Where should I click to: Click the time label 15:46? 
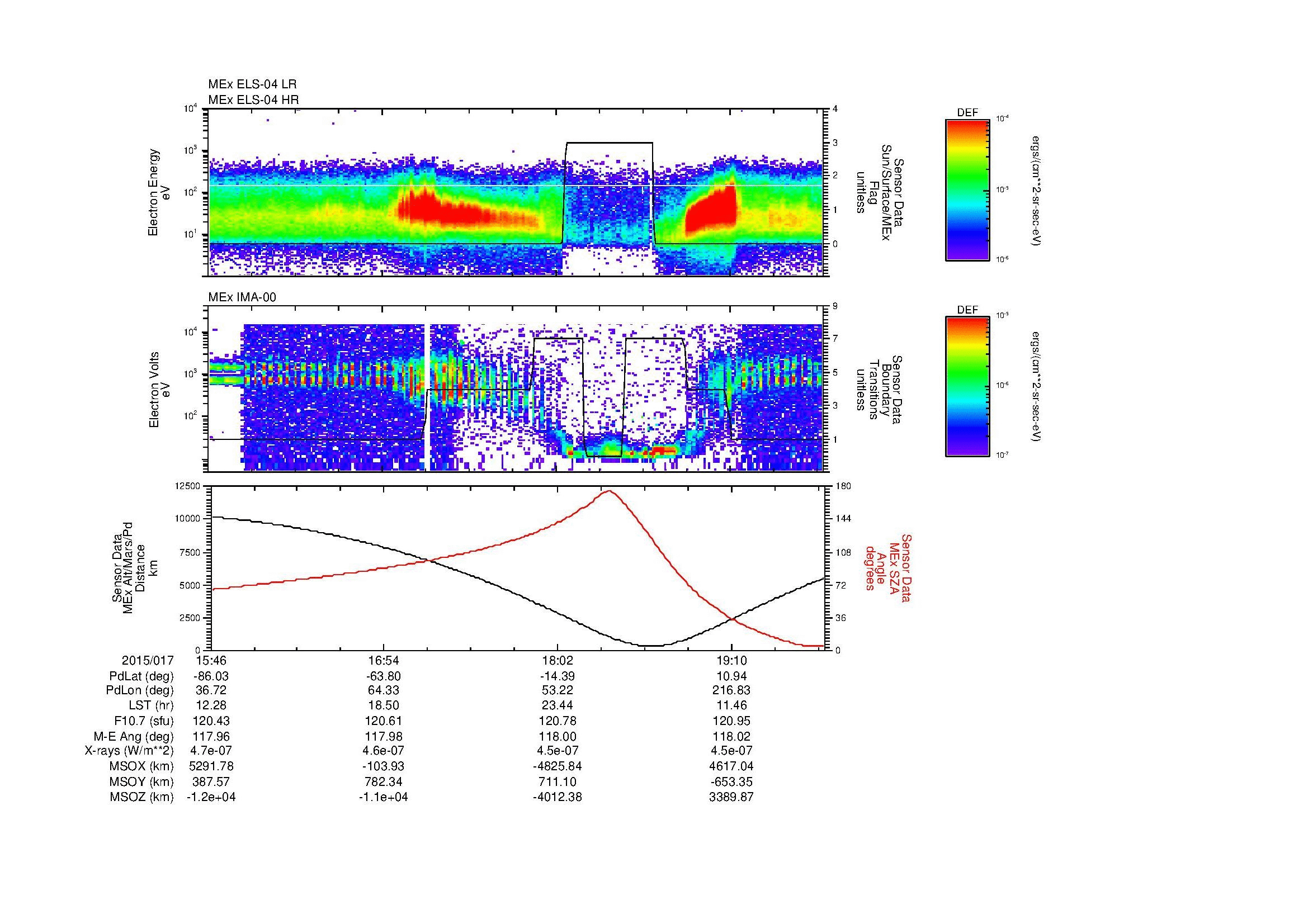coord(211,661)
